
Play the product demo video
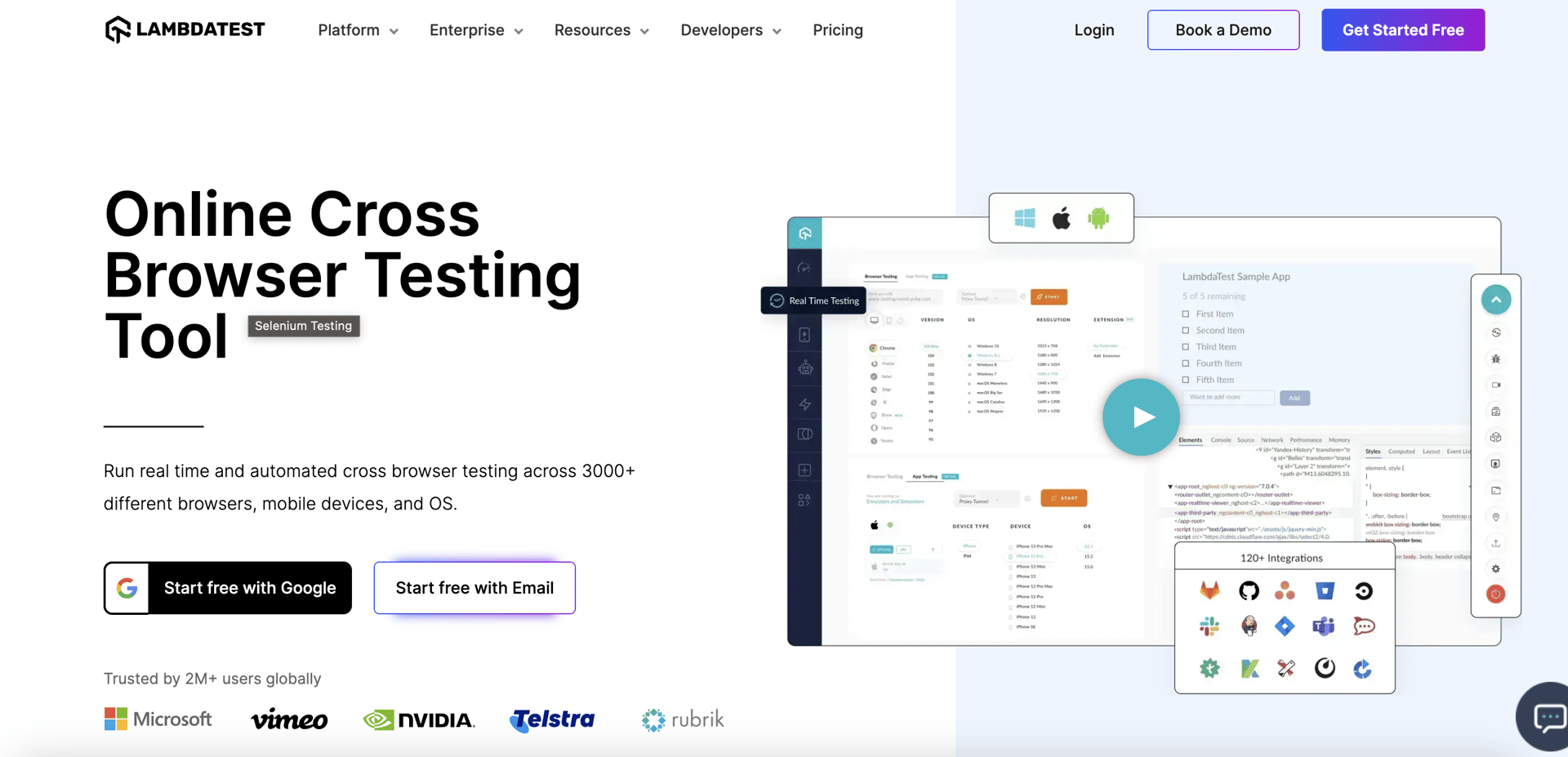pos(1141,416)
